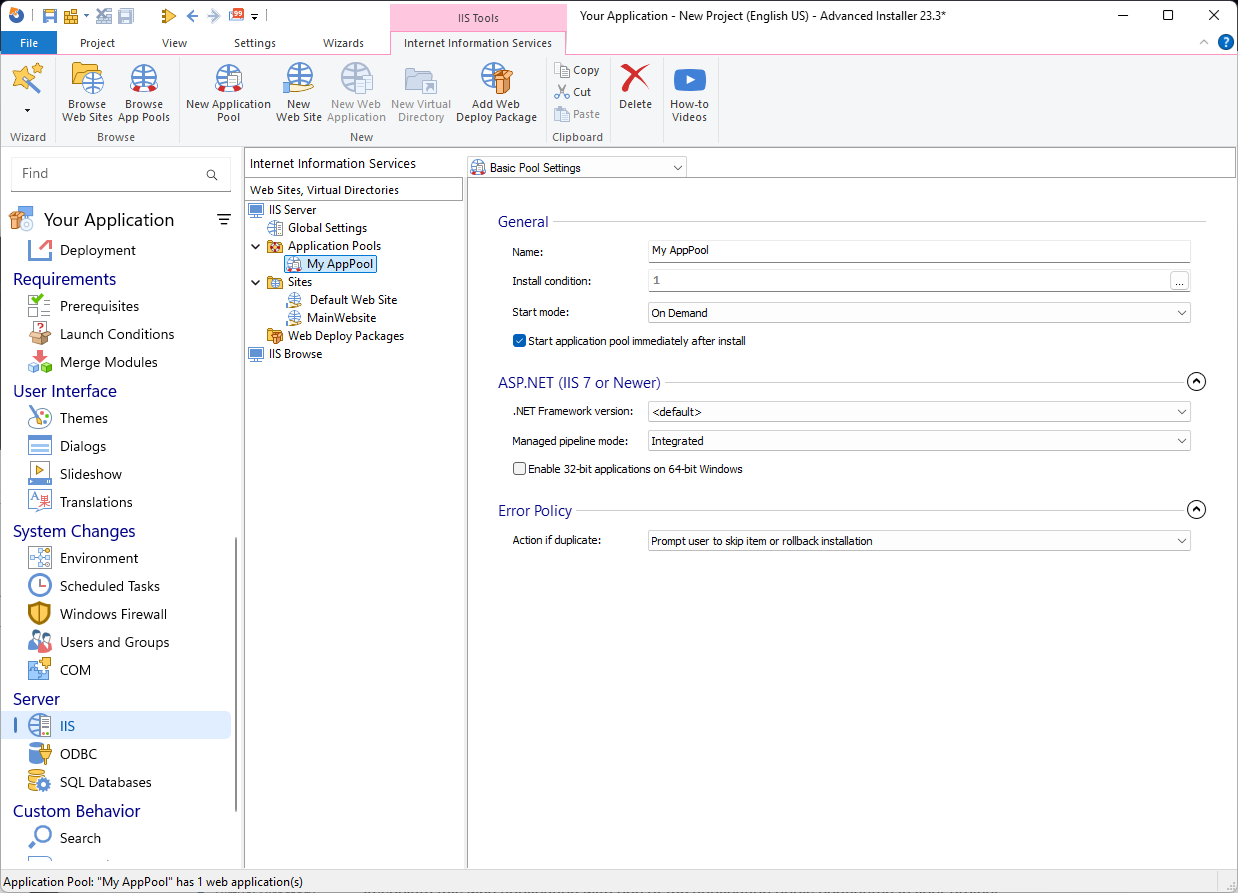Open Translations page

(96, 502)
